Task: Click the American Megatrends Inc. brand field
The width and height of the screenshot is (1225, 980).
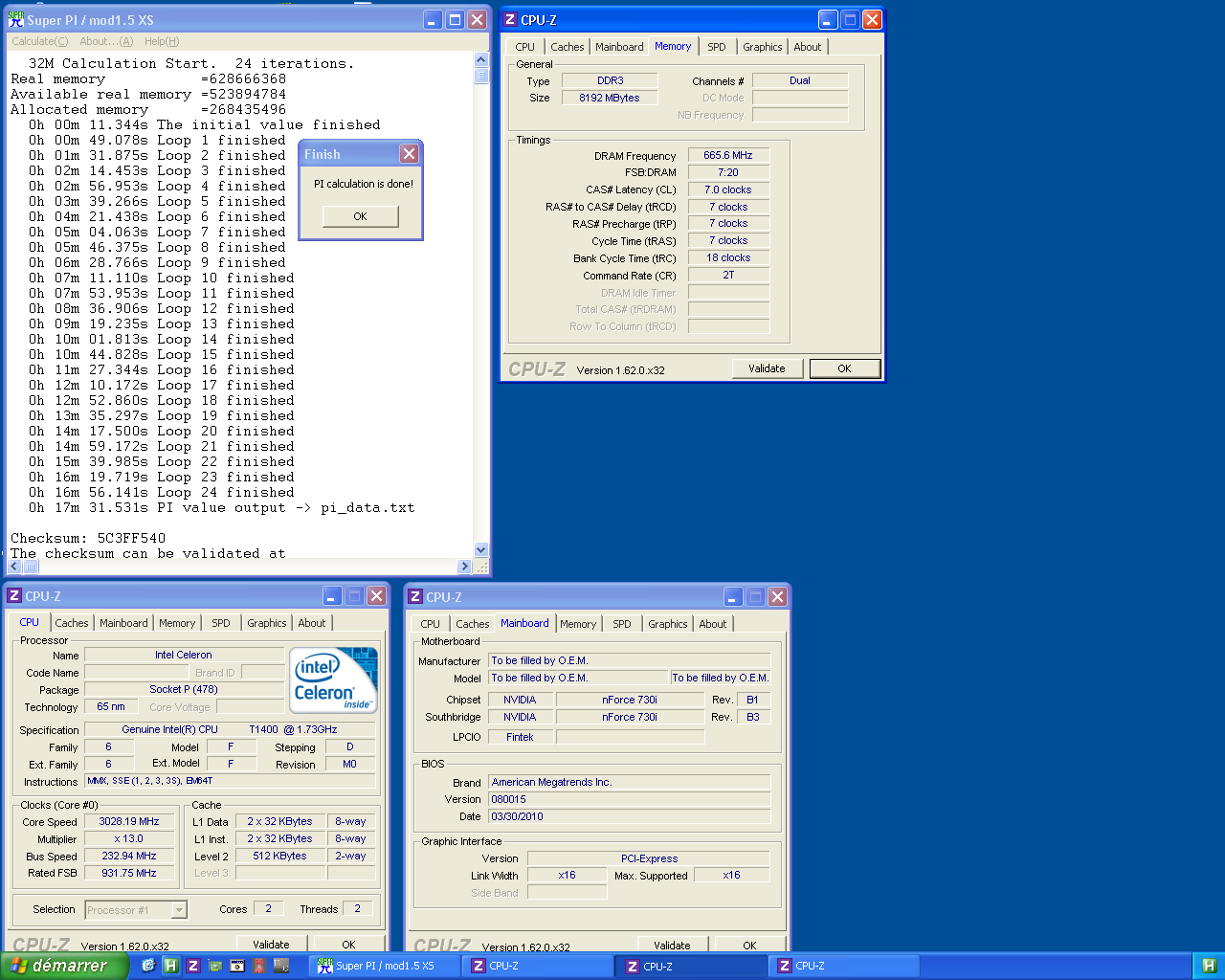Action: click(x=630, y=782)
